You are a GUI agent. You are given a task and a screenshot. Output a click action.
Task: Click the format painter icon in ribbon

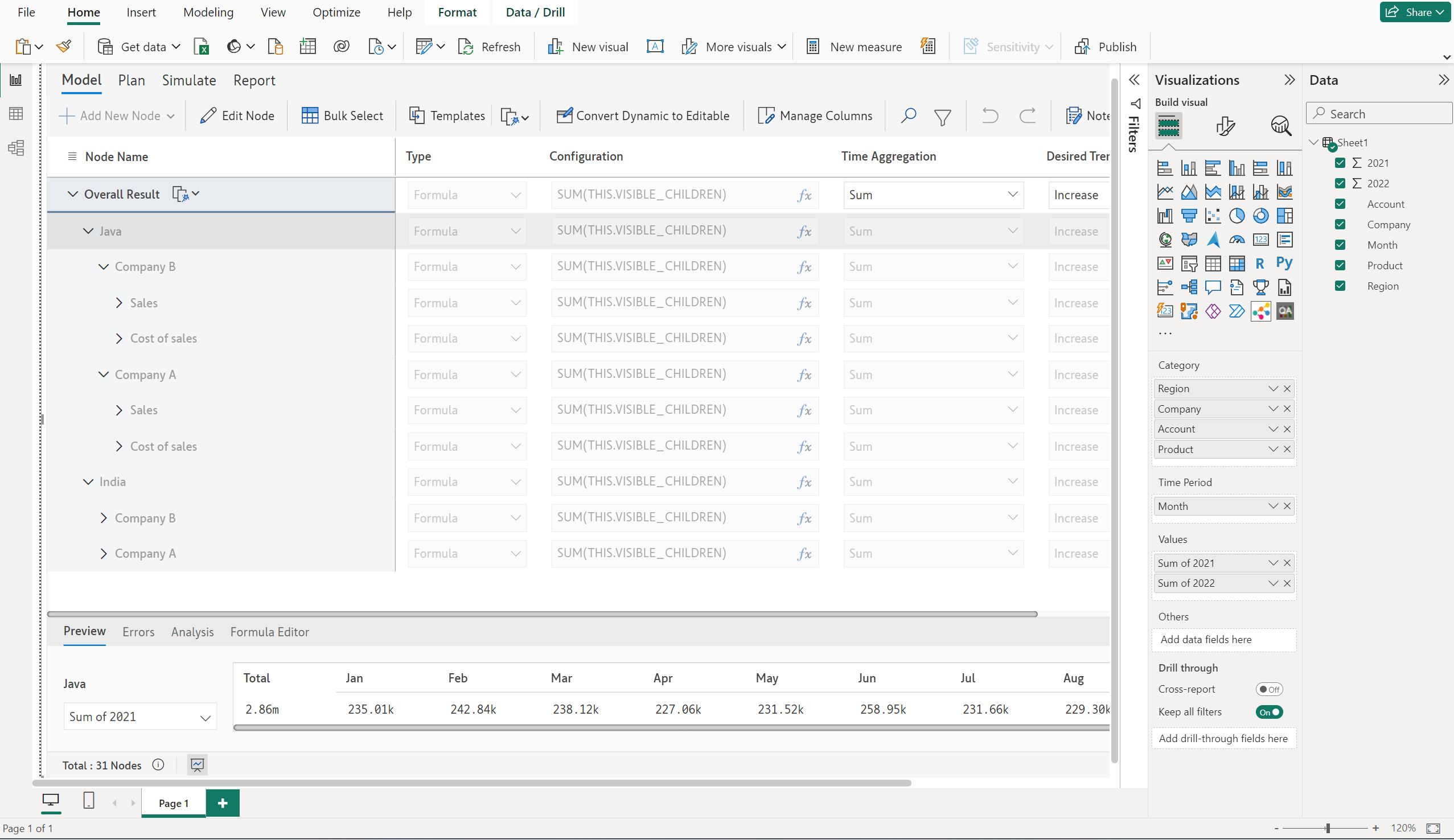click(x=64, y=46)
